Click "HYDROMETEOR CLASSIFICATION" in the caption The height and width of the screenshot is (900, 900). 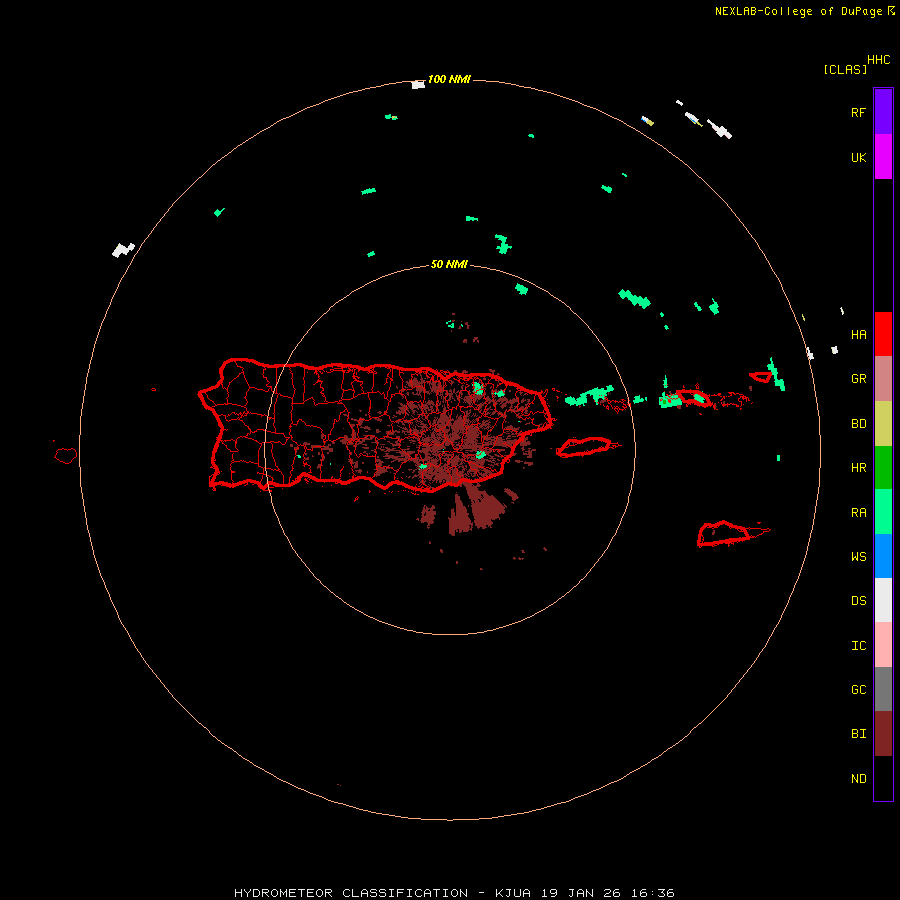(x=351, y=893)
